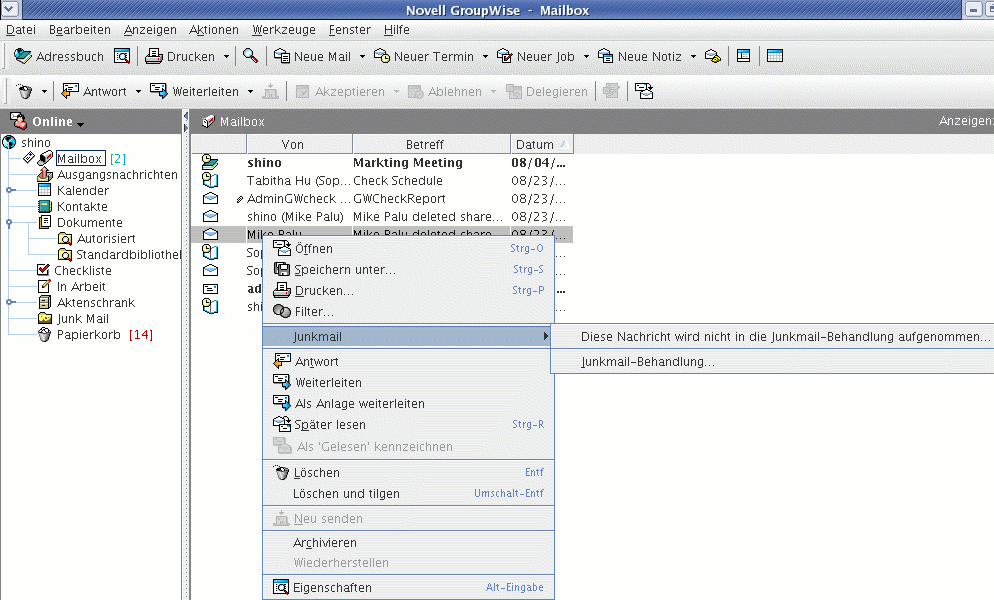Create a Neue Mail

312,56
